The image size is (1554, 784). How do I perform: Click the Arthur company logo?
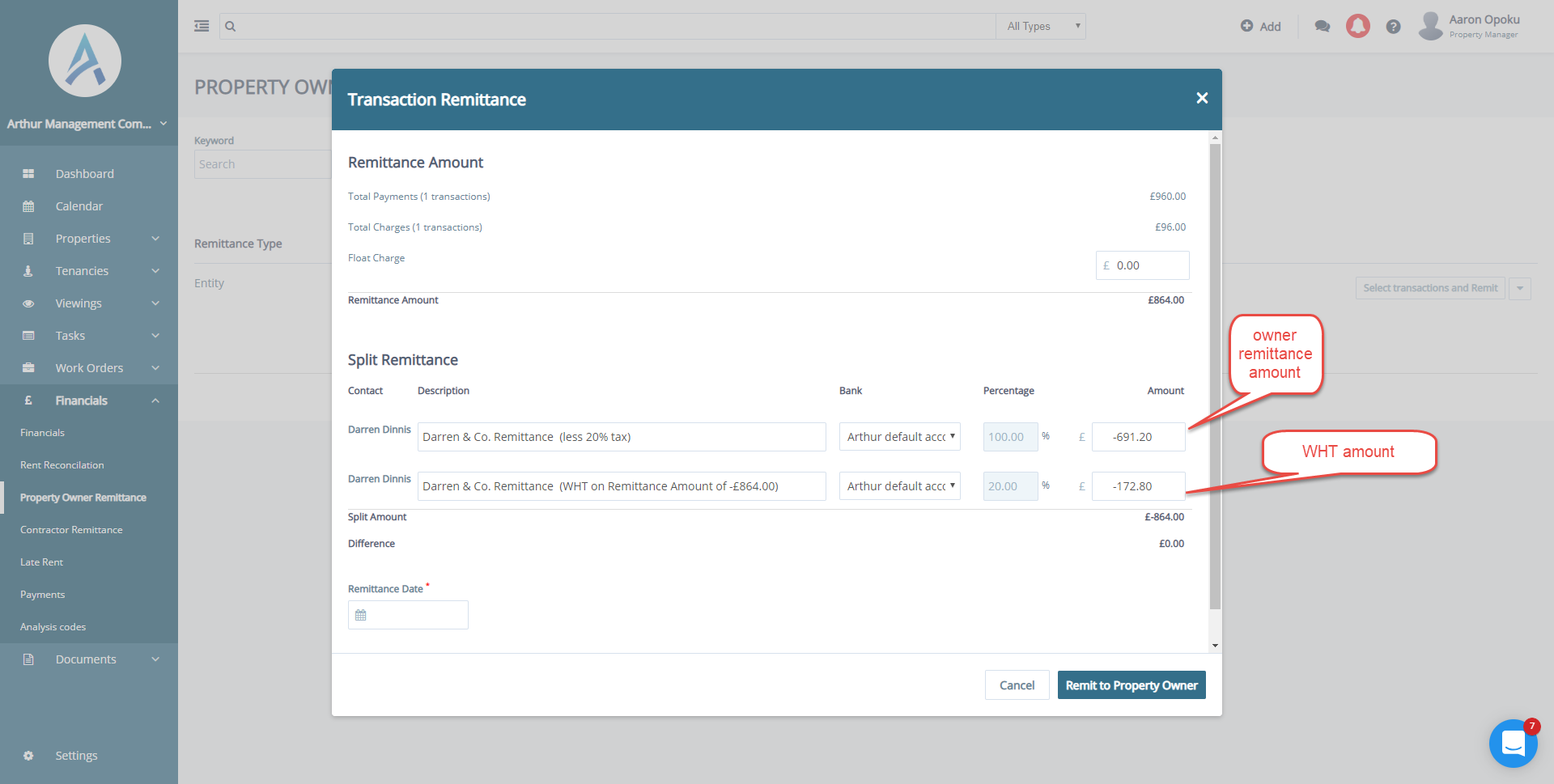(85, 61)
